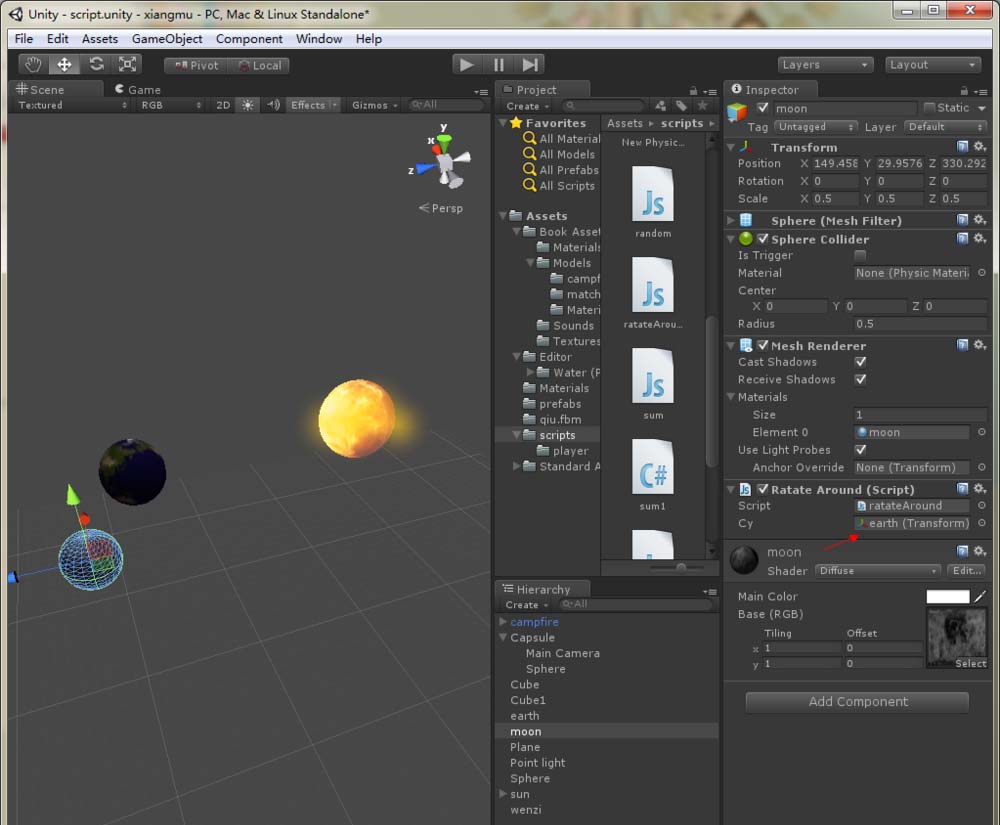This screenshot has width=1000, height=825.
Task: Open the Component menu
Action: click(249, 39)
